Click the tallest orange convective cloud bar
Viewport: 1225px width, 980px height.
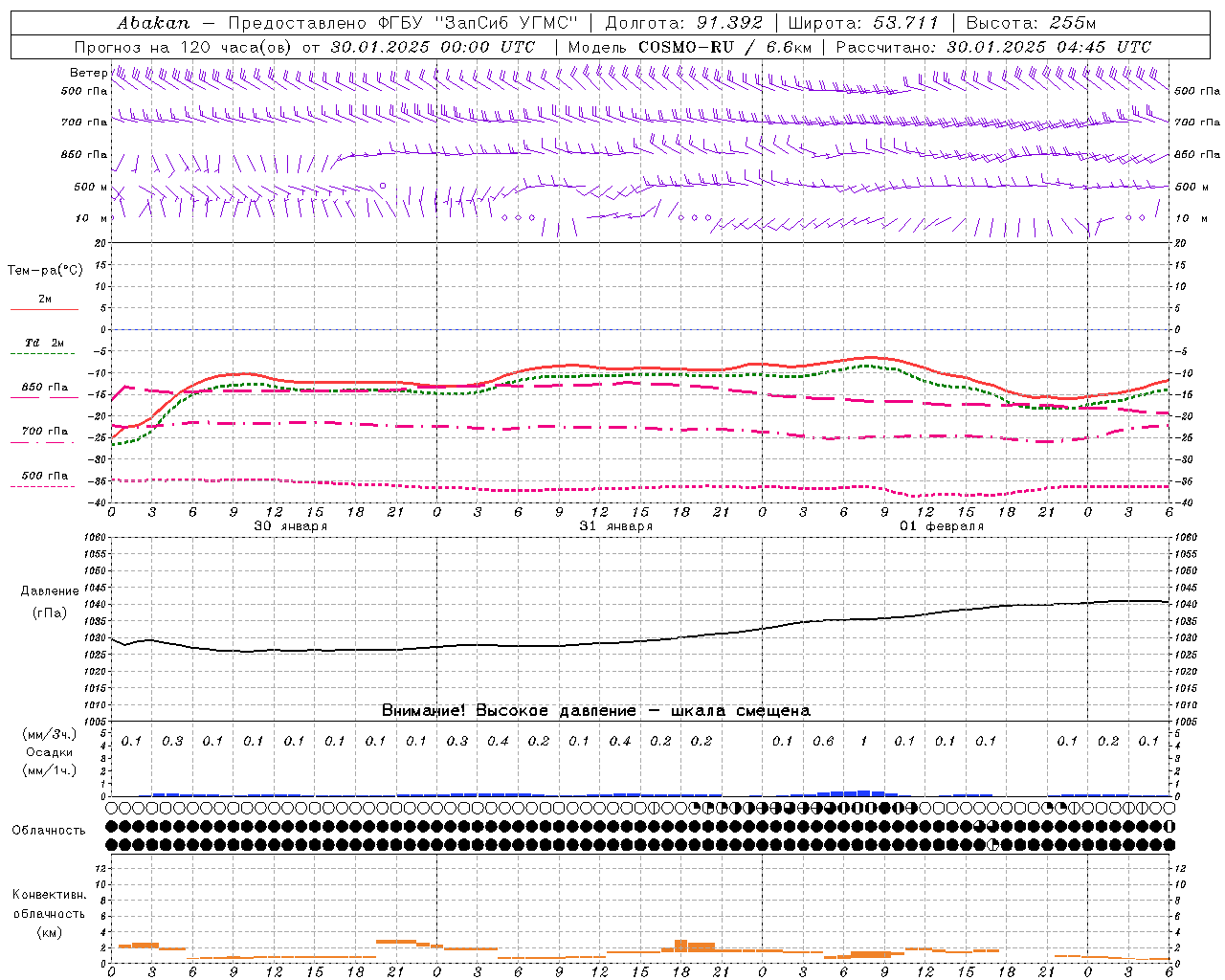click(x=680, y=946)
